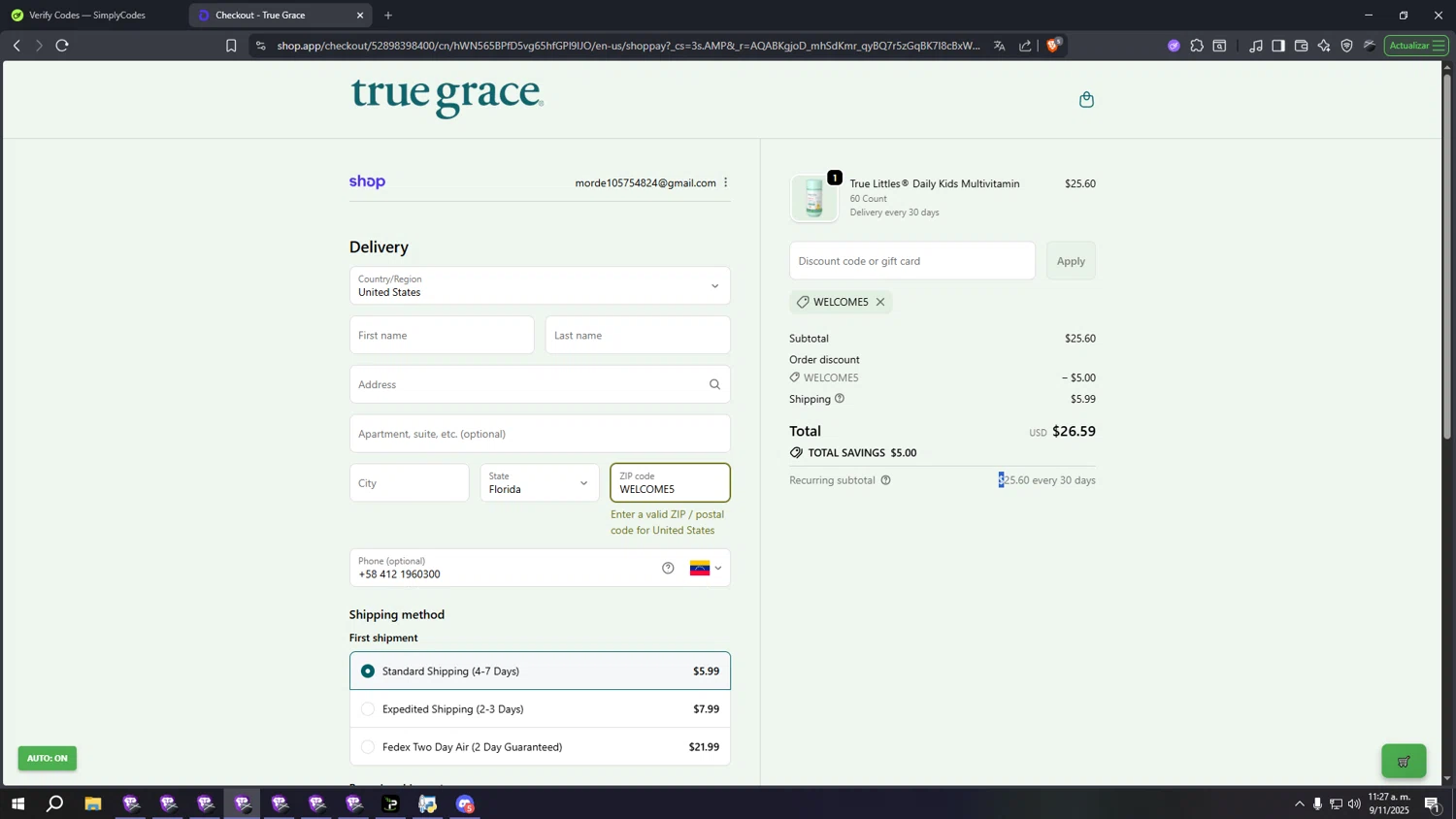The height and width of the screenshot is (819, 1456).
Task: Open the account options three-dot menu
Action: pos(725,182)
